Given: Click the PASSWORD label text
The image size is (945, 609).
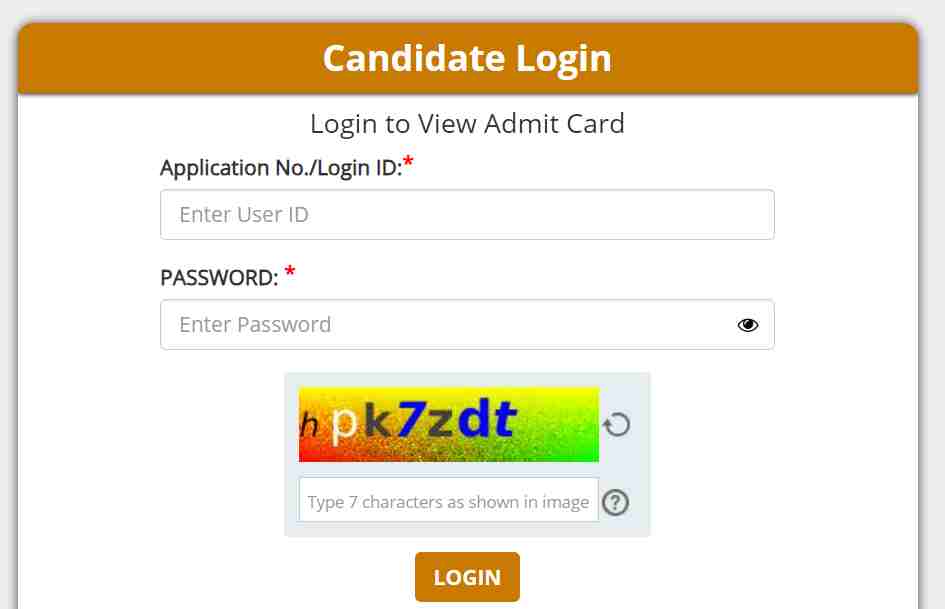Looking at the screenshot, I should click(x=218, y=279).
